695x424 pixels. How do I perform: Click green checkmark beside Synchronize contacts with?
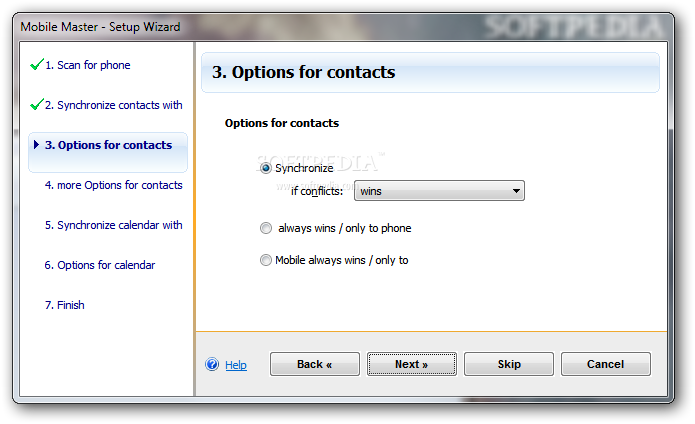[x=37, y=105]
